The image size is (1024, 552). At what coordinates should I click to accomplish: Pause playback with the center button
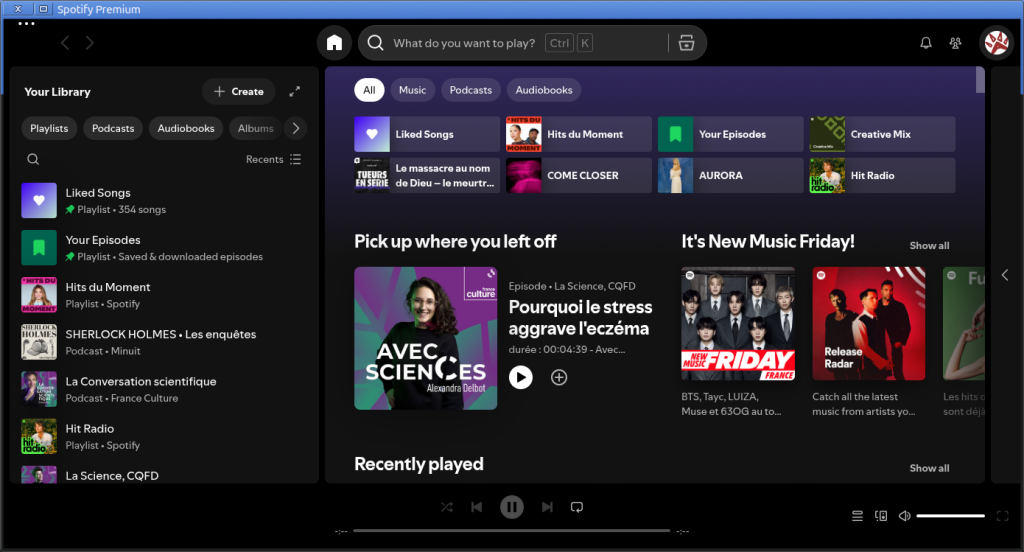click(511, 507)
